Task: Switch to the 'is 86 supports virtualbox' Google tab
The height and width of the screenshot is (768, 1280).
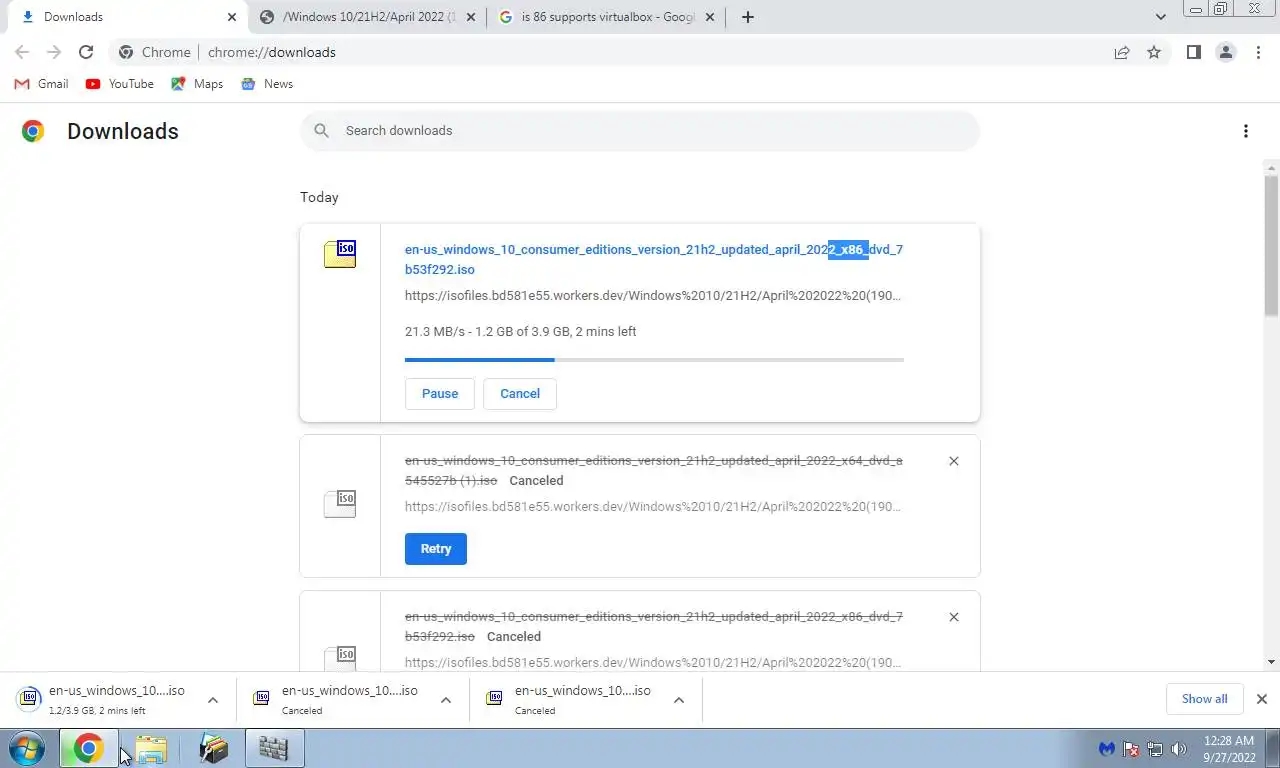Action: tap(606, 17)
